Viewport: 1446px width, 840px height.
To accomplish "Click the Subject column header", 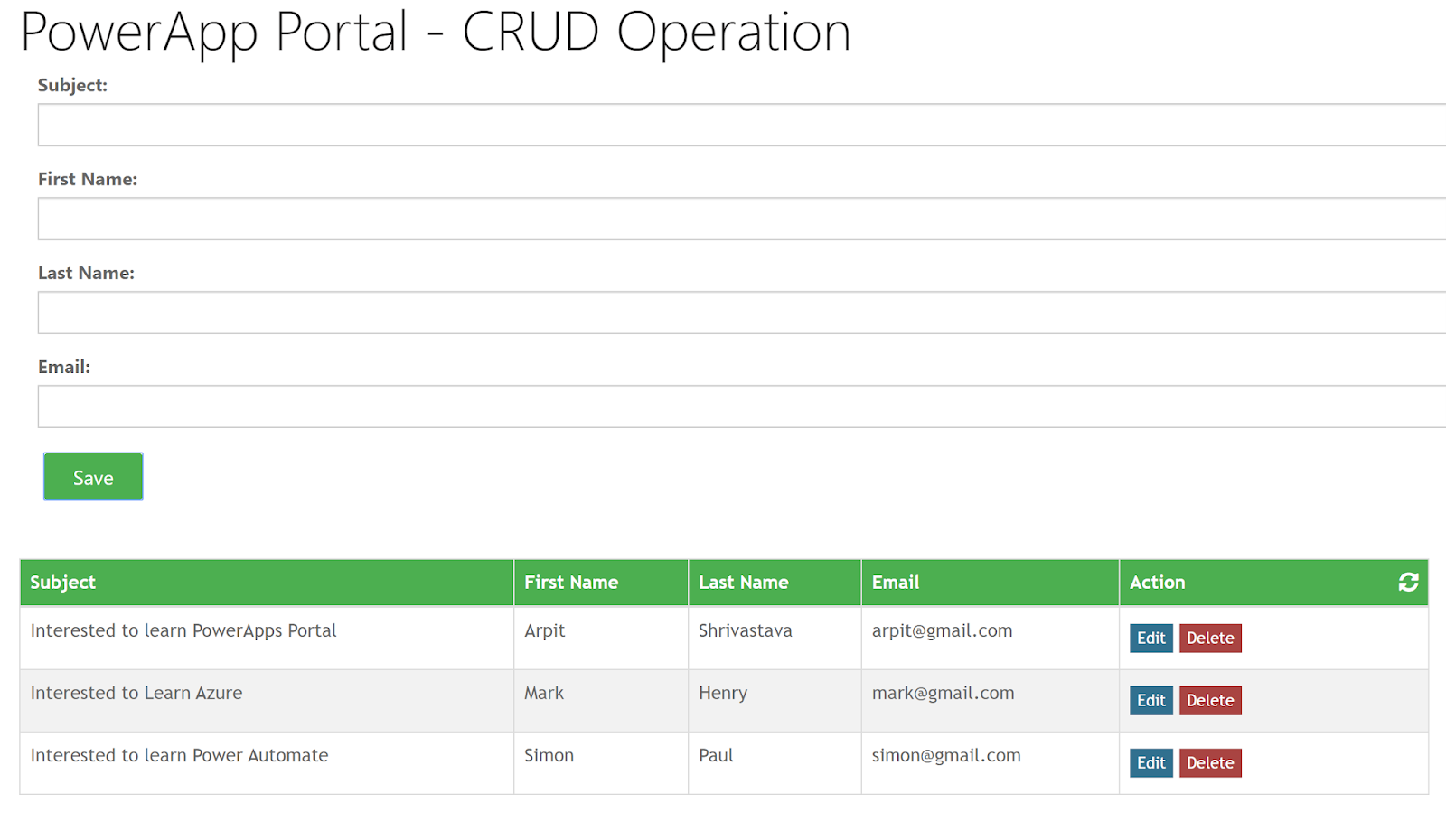I will point(267,583).
